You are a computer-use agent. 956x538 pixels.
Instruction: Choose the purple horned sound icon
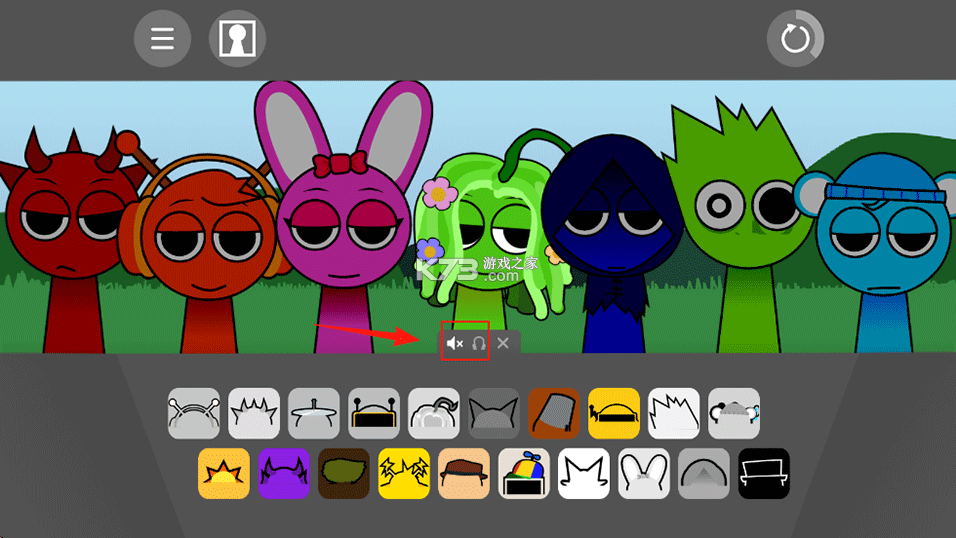[x=284, y=474]
